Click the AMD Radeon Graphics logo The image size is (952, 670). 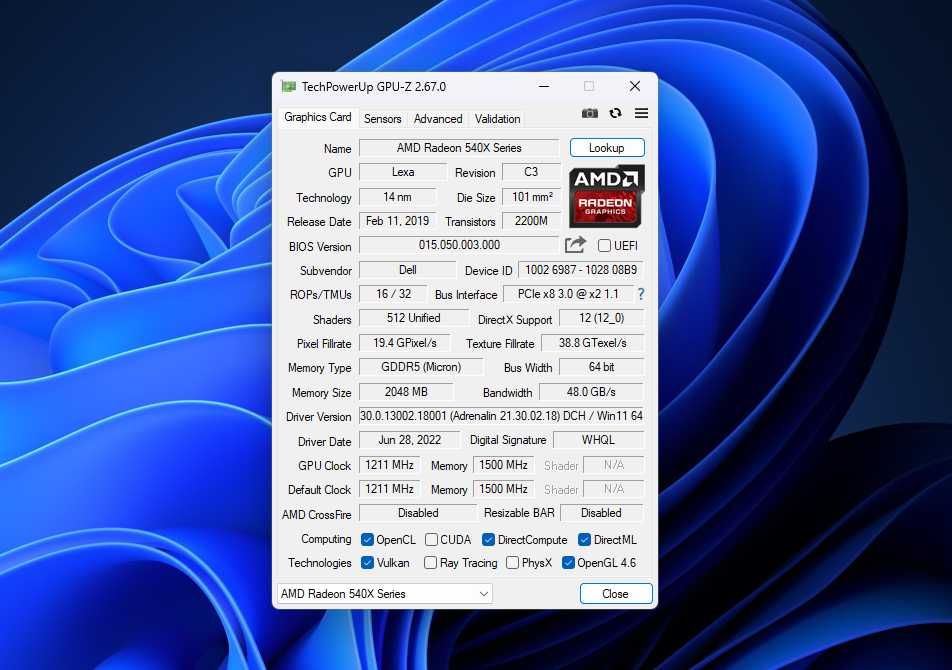(x=607, y=196)
